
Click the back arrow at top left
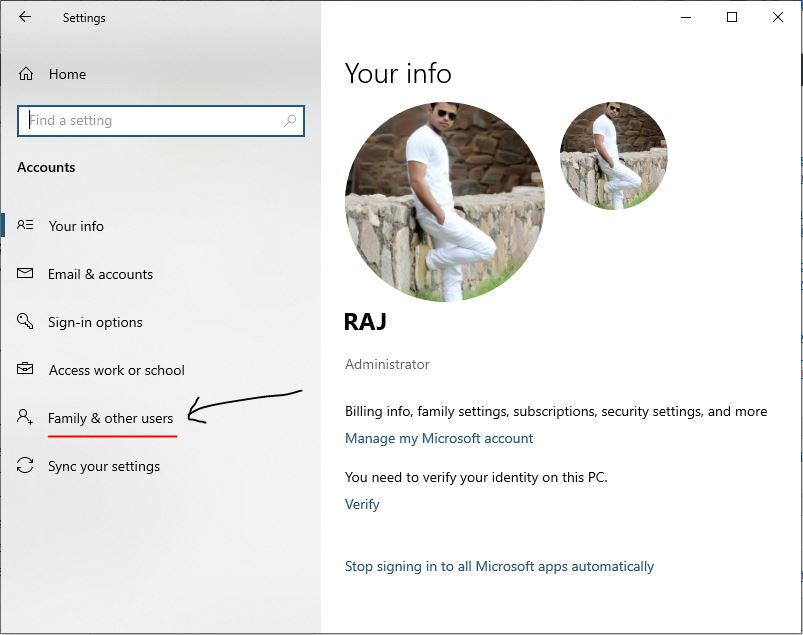pyautogui.click(x=24, y=17)
